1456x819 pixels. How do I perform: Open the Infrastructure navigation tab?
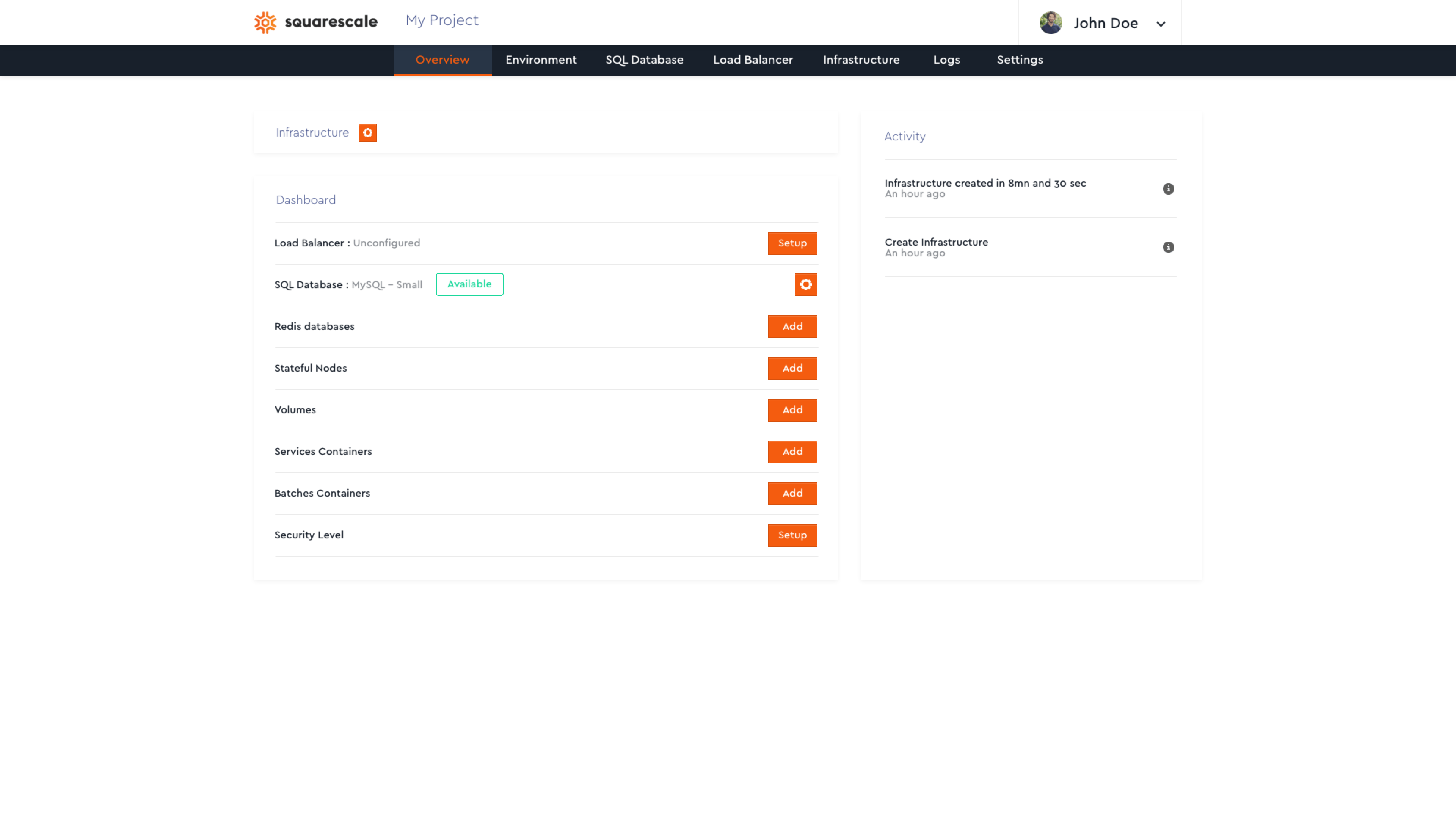tap(861, 60)
